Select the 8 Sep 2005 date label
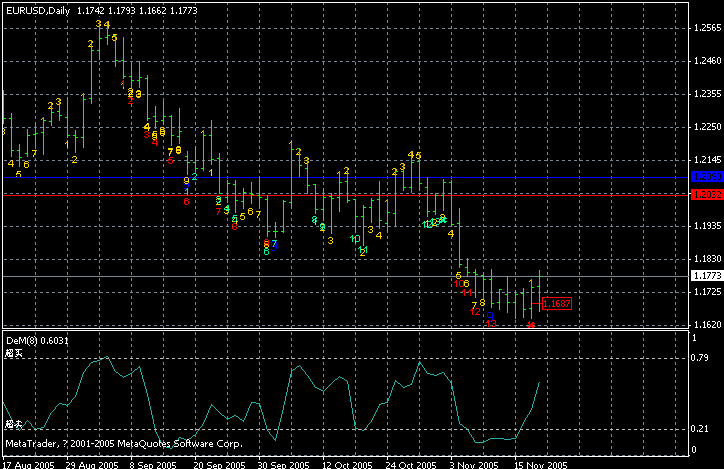This screenshot has height=469, width=724. (x=153, y=464)
